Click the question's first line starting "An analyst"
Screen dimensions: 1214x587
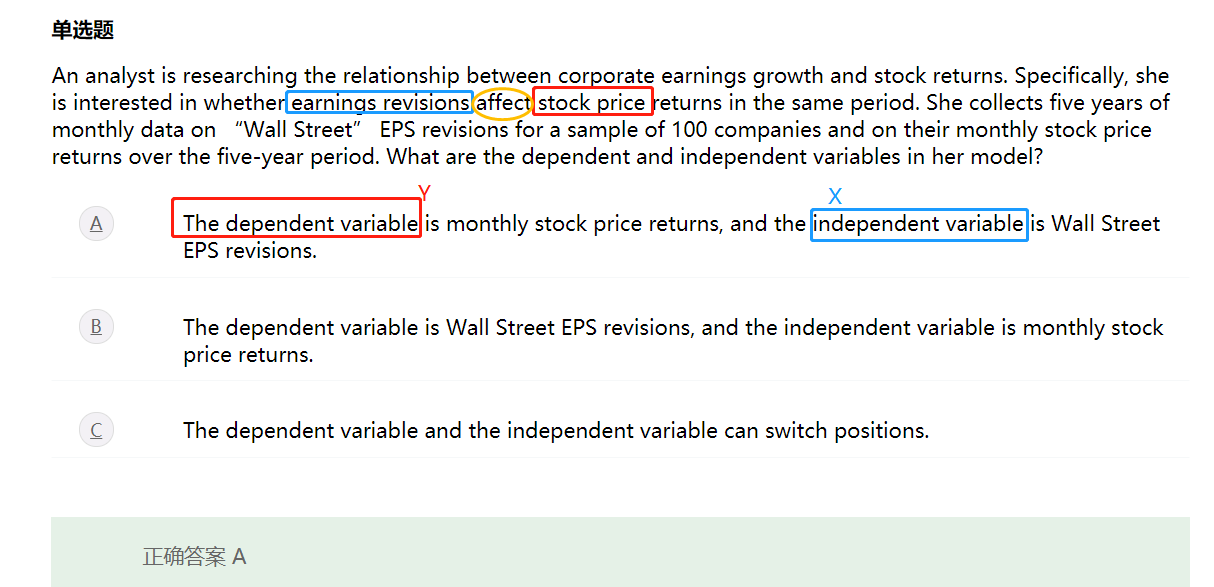coord(610,76)
